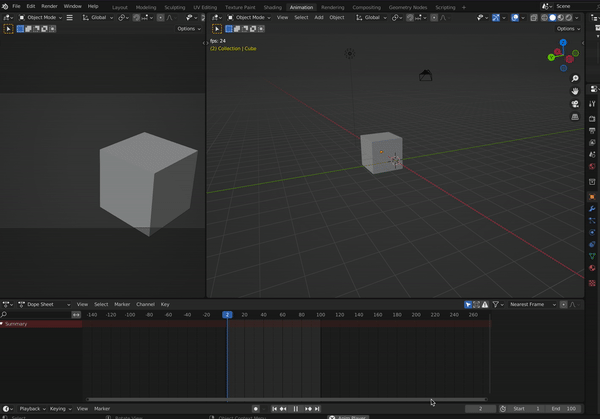Screen dimensions: 600x419
Task: Click the camera view icon in viewport
Action: 575,103
